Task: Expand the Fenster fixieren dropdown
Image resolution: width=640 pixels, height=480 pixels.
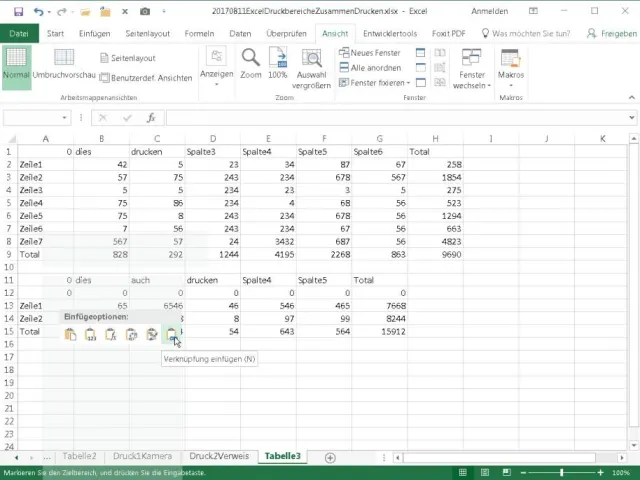Action: 378,83
